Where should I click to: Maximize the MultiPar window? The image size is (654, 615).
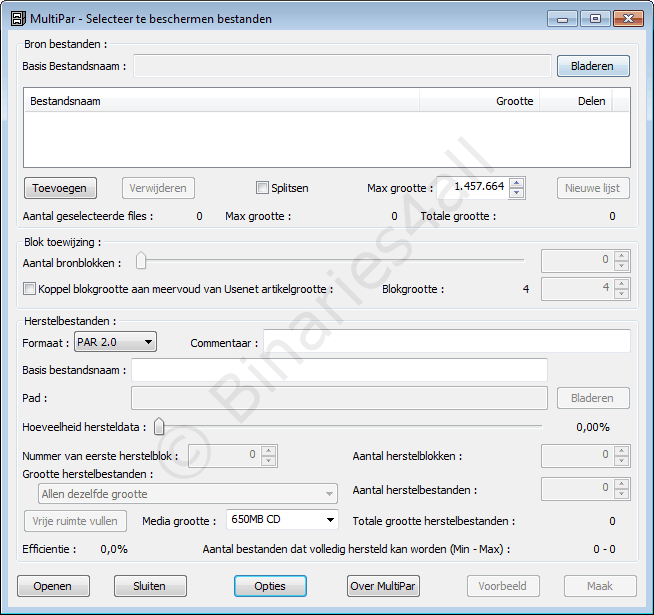click(595, 19)
